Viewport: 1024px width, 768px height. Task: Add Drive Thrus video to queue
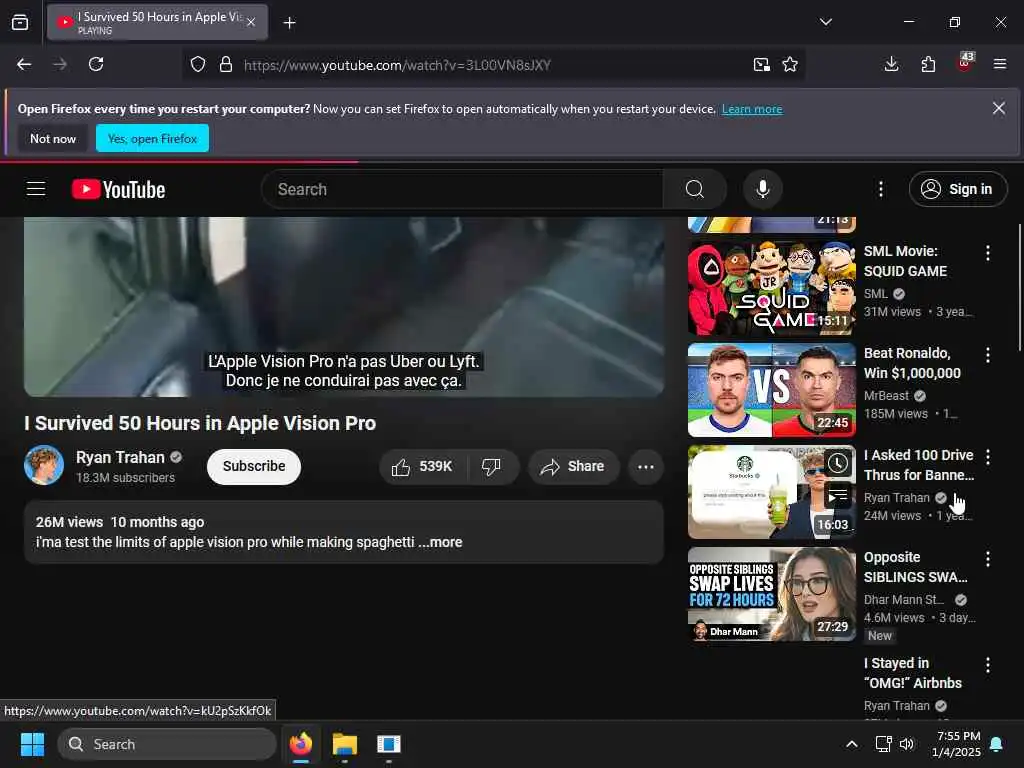(838, 496)
